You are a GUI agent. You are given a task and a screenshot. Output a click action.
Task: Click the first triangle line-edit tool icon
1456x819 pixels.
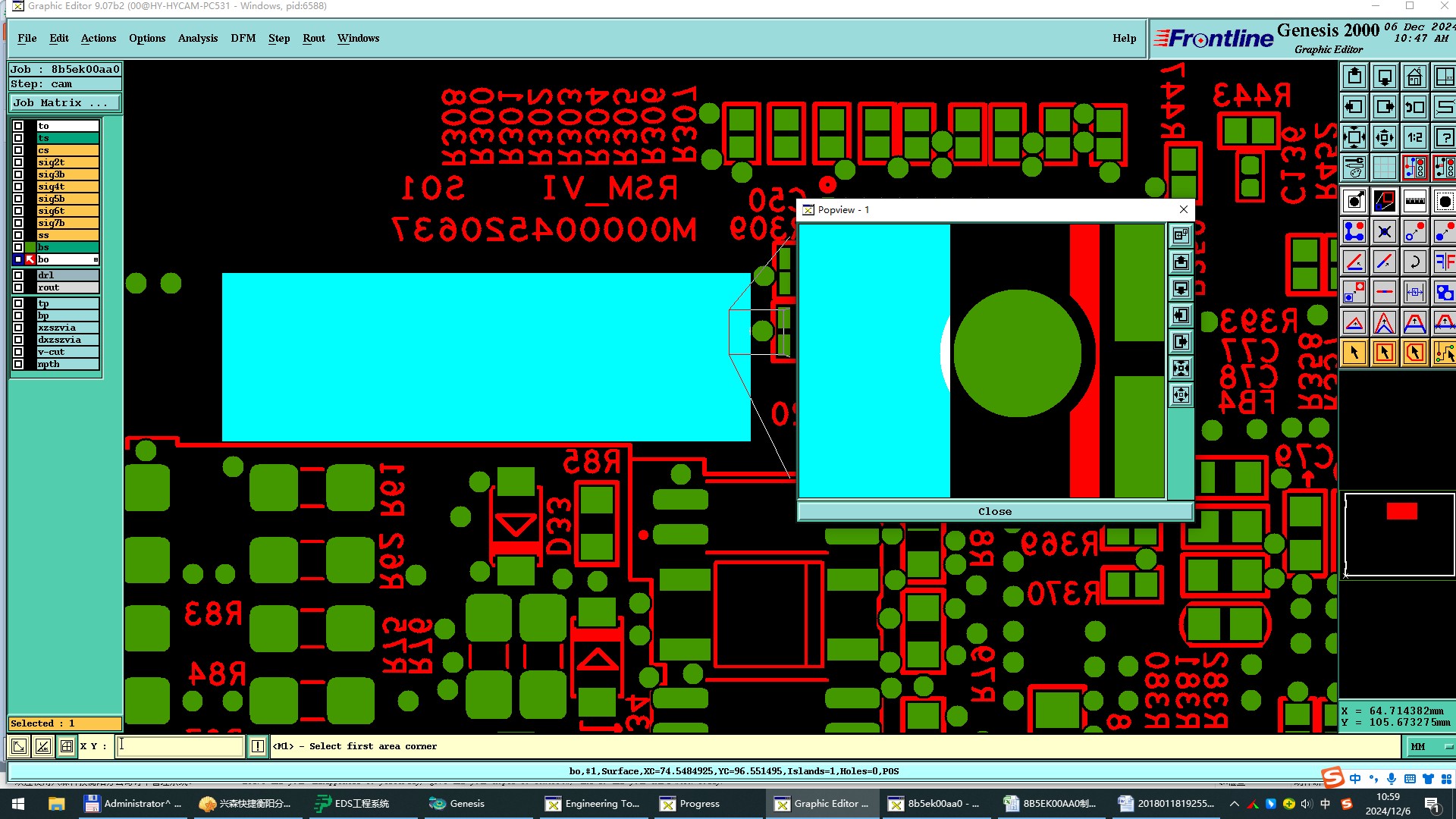pos(1354,322)
